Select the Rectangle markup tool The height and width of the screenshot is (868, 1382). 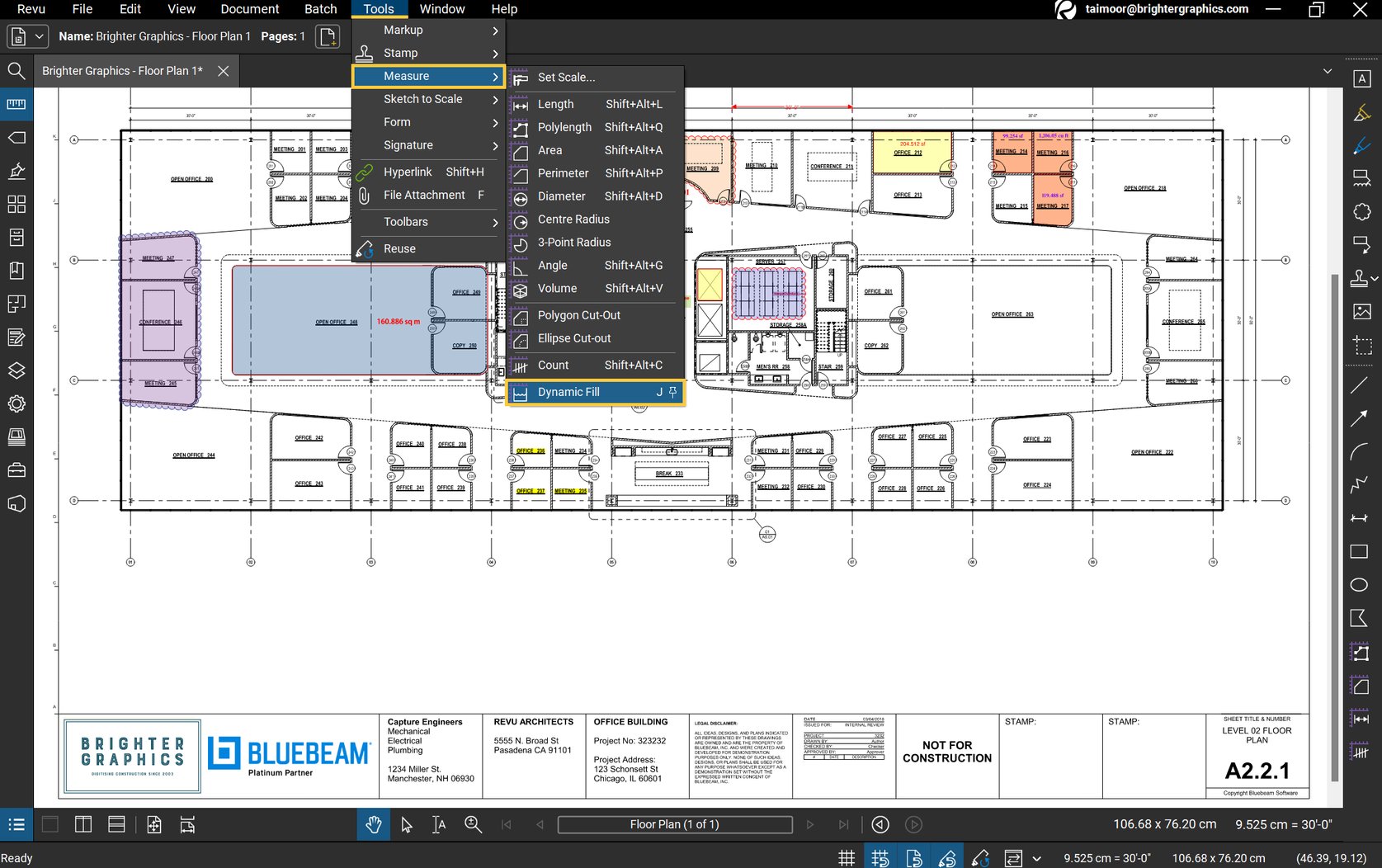point(1360,551)
